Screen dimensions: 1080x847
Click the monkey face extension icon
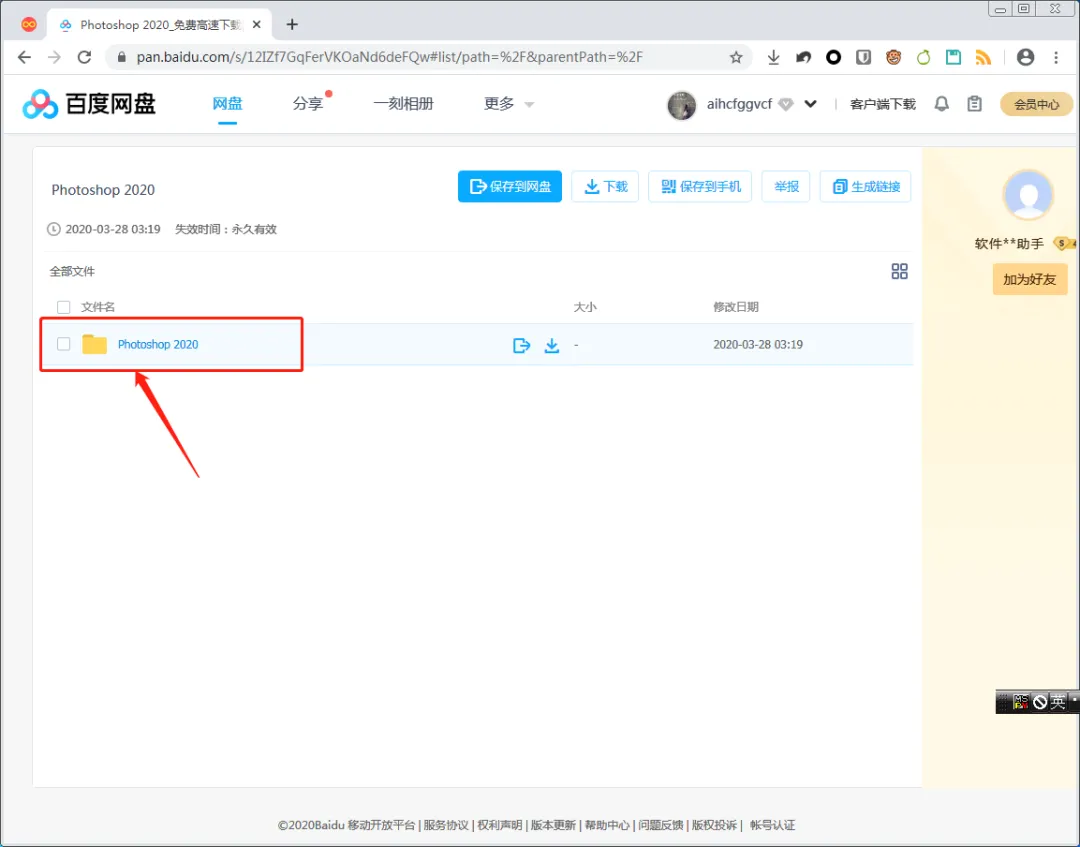tap(893, 57)
